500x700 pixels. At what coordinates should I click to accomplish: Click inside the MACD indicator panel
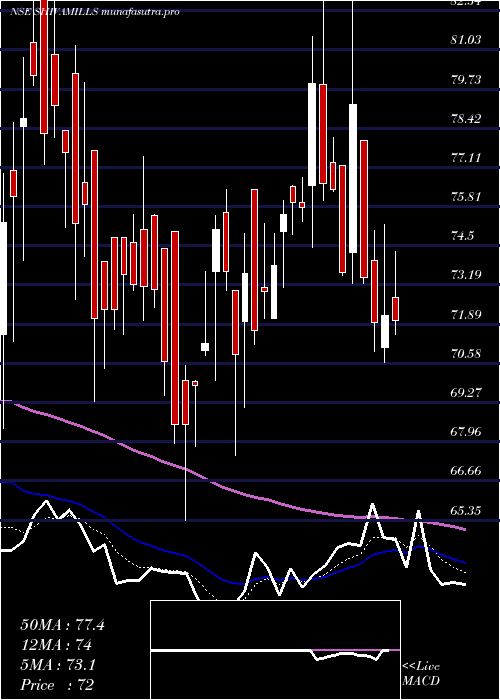[275, 650]
